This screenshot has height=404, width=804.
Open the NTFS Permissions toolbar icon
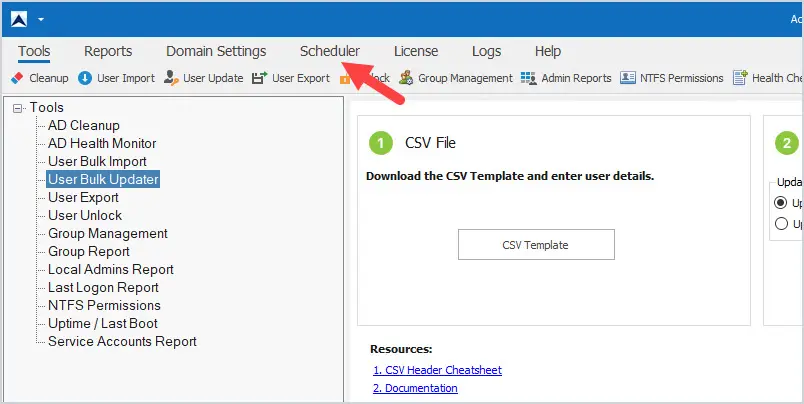click(628, 78)
